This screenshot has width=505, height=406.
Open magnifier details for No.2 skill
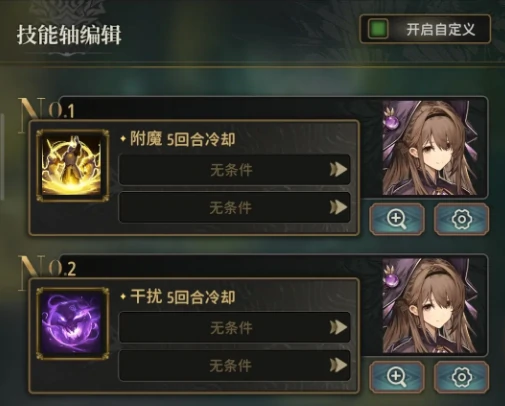pyautogui.click(x=397, y=377)
